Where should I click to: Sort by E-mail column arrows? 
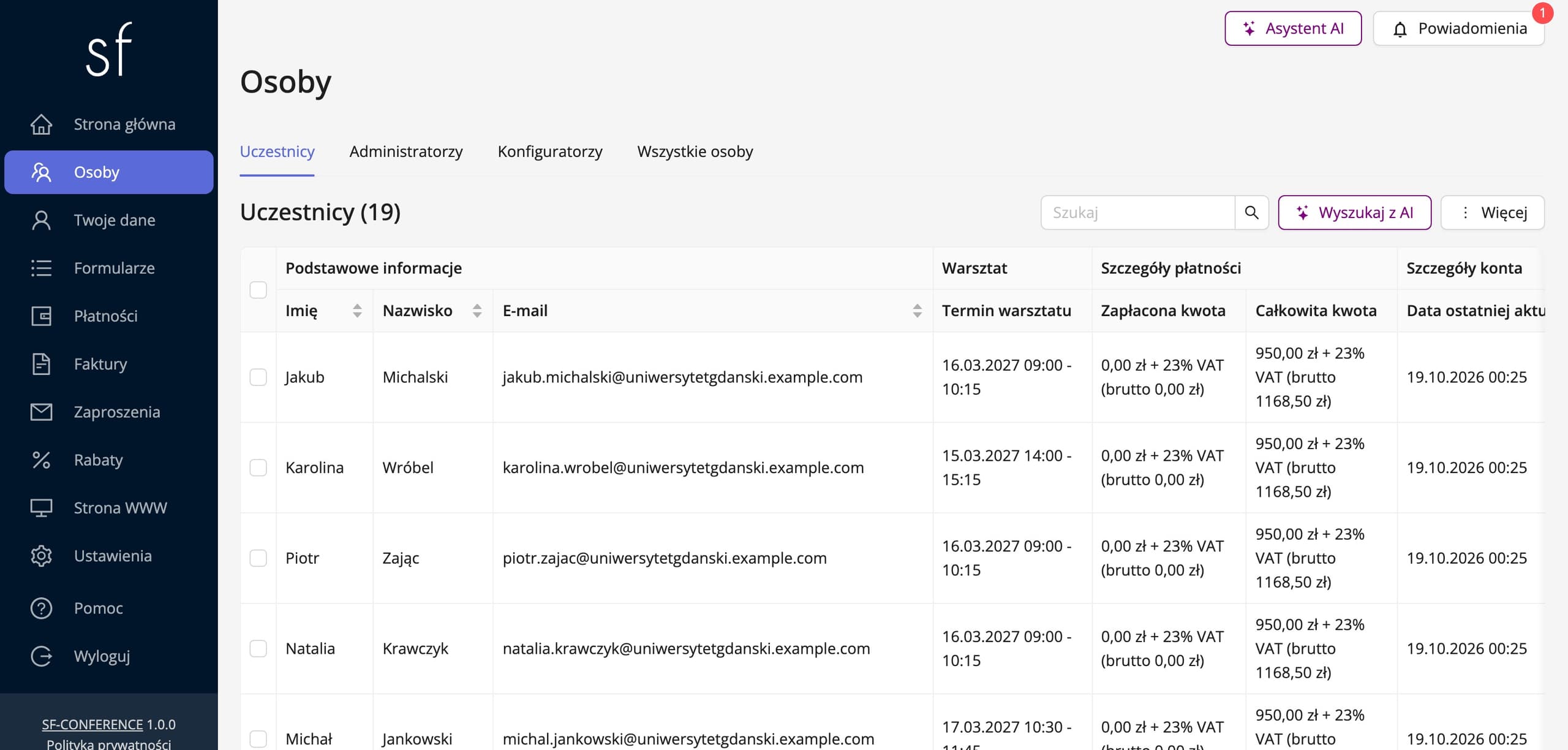917,311
